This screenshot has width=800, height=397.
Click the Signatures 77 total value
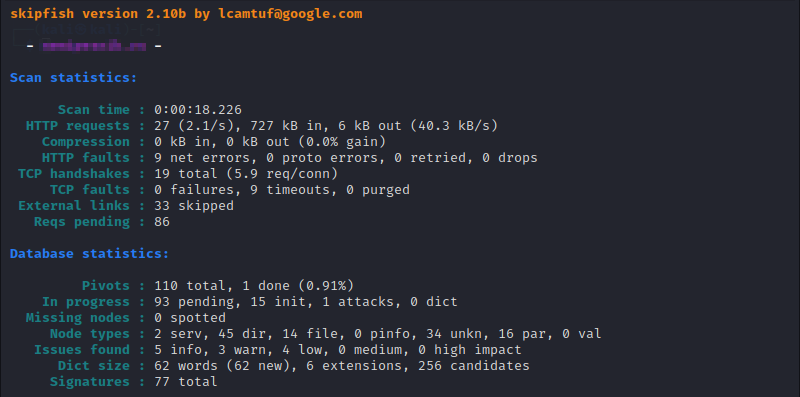click(186, 382)
